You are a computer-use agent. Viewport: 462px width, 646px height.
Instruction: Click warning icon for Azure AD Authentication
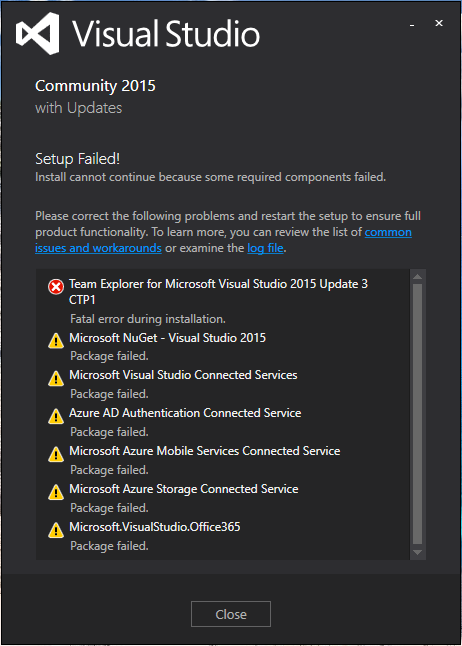coord(56,416)
